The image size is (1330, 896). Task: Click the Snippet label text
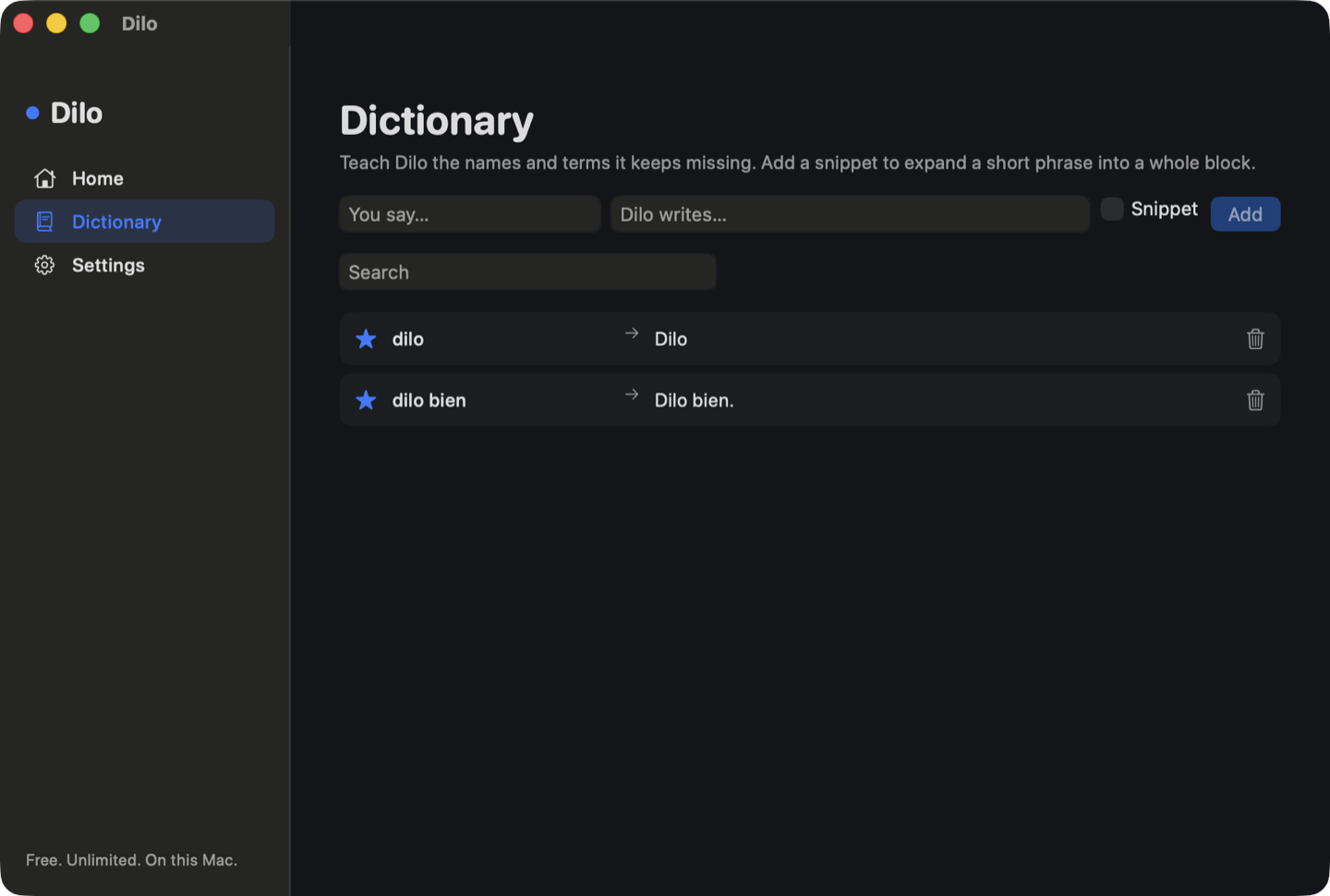[x=1164, y=209]
